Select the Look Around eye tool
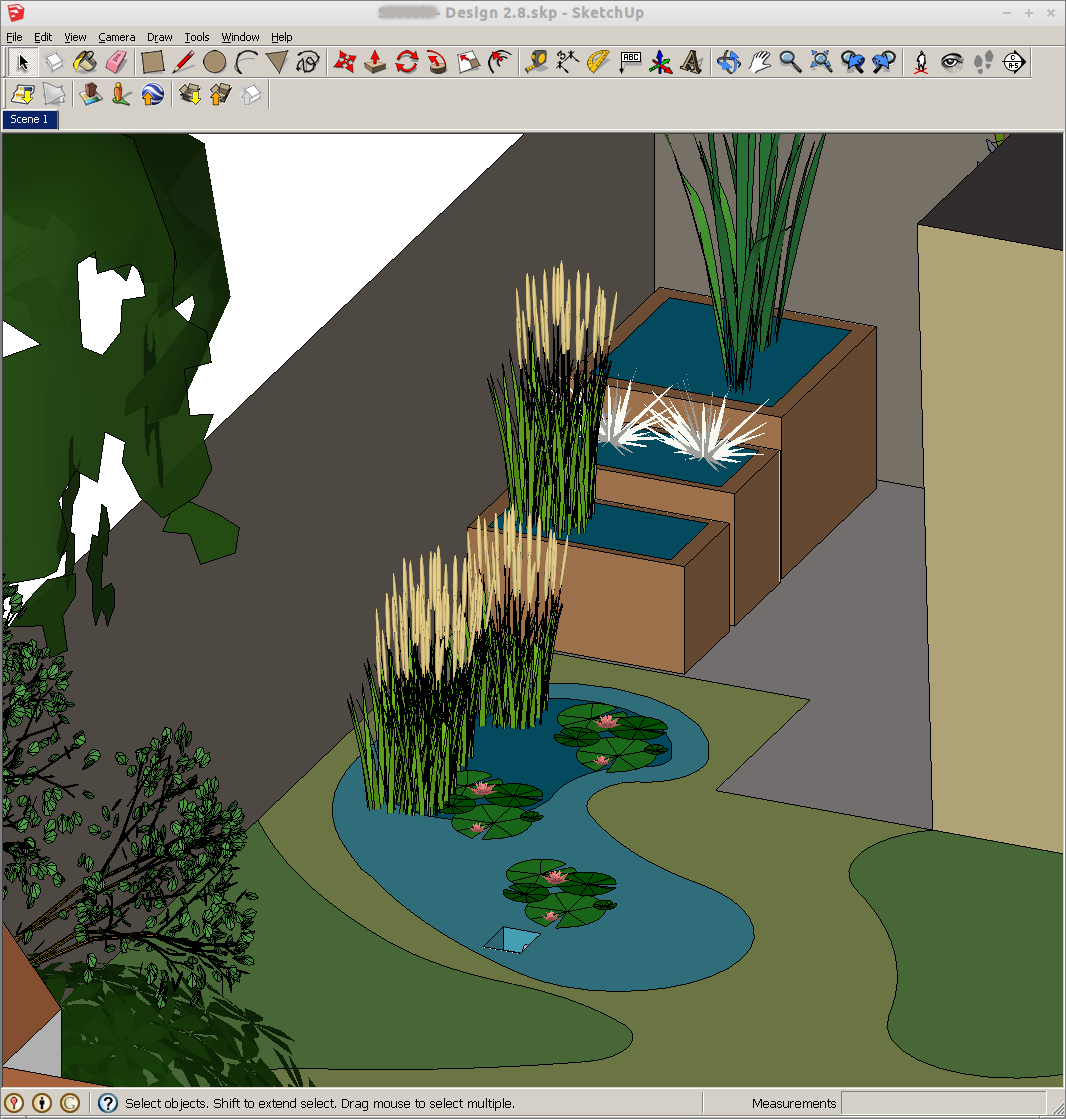1066x1119 pixels. [x=952, y=62]
